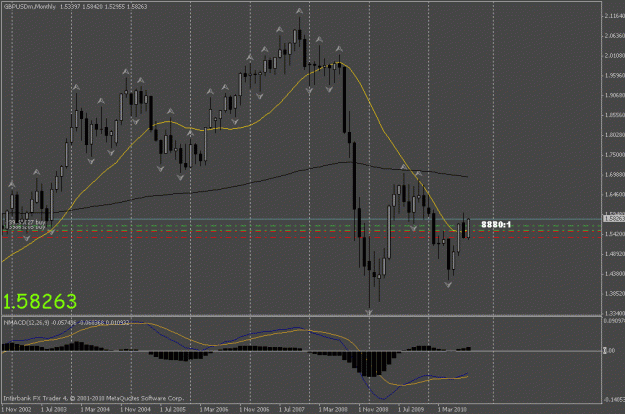Viewport: 625px width, 414px height.
Task: Click the 1 Nov 2002 date label
Action: click(16, 409)
